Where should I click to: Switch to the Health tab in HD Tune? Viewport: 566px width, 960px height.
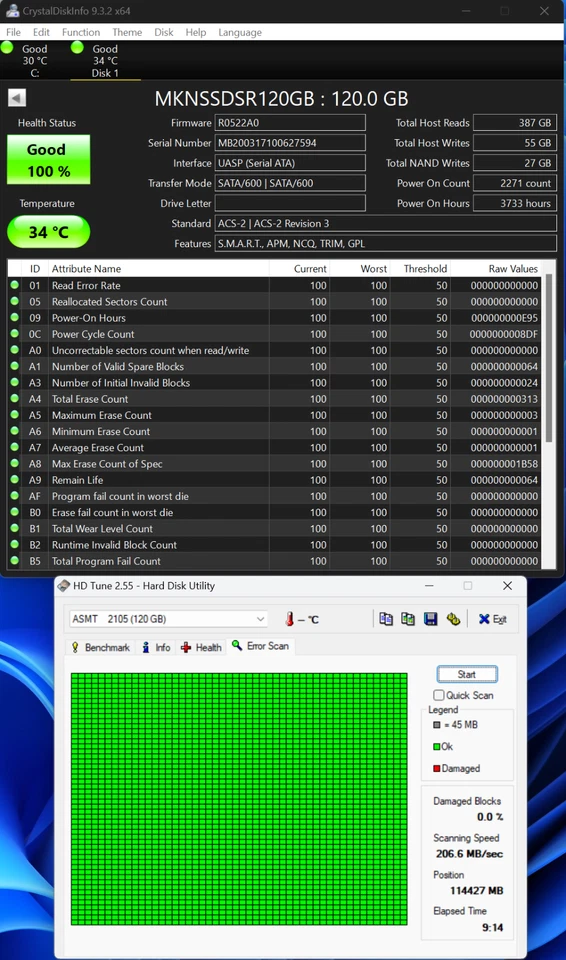(201, 647)
